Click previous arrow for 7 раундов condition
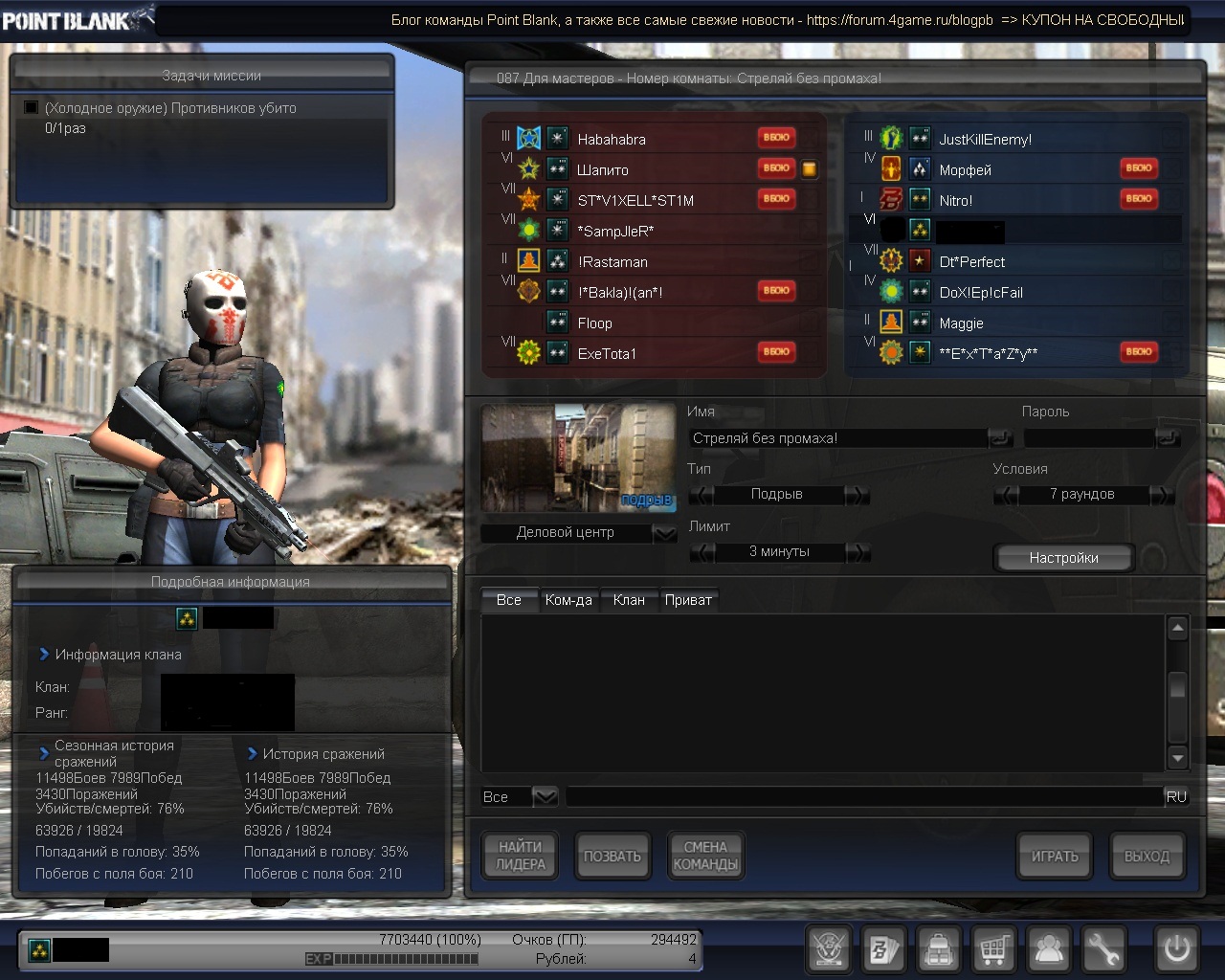Viewport: 1225px width, 980px height. [1006, 495]
